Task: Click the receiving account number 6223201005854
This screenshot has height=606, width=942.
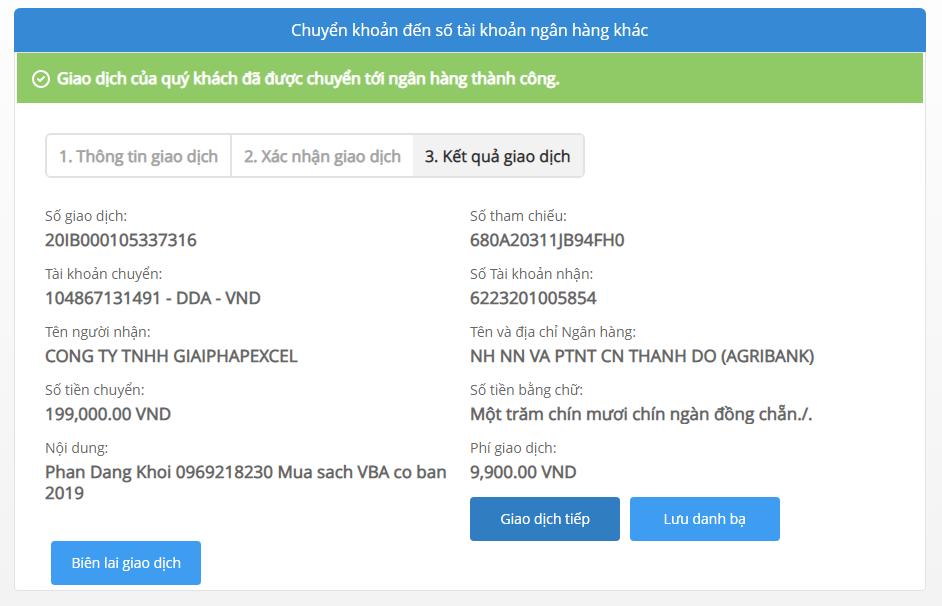Action: click(x=533, y=298)
